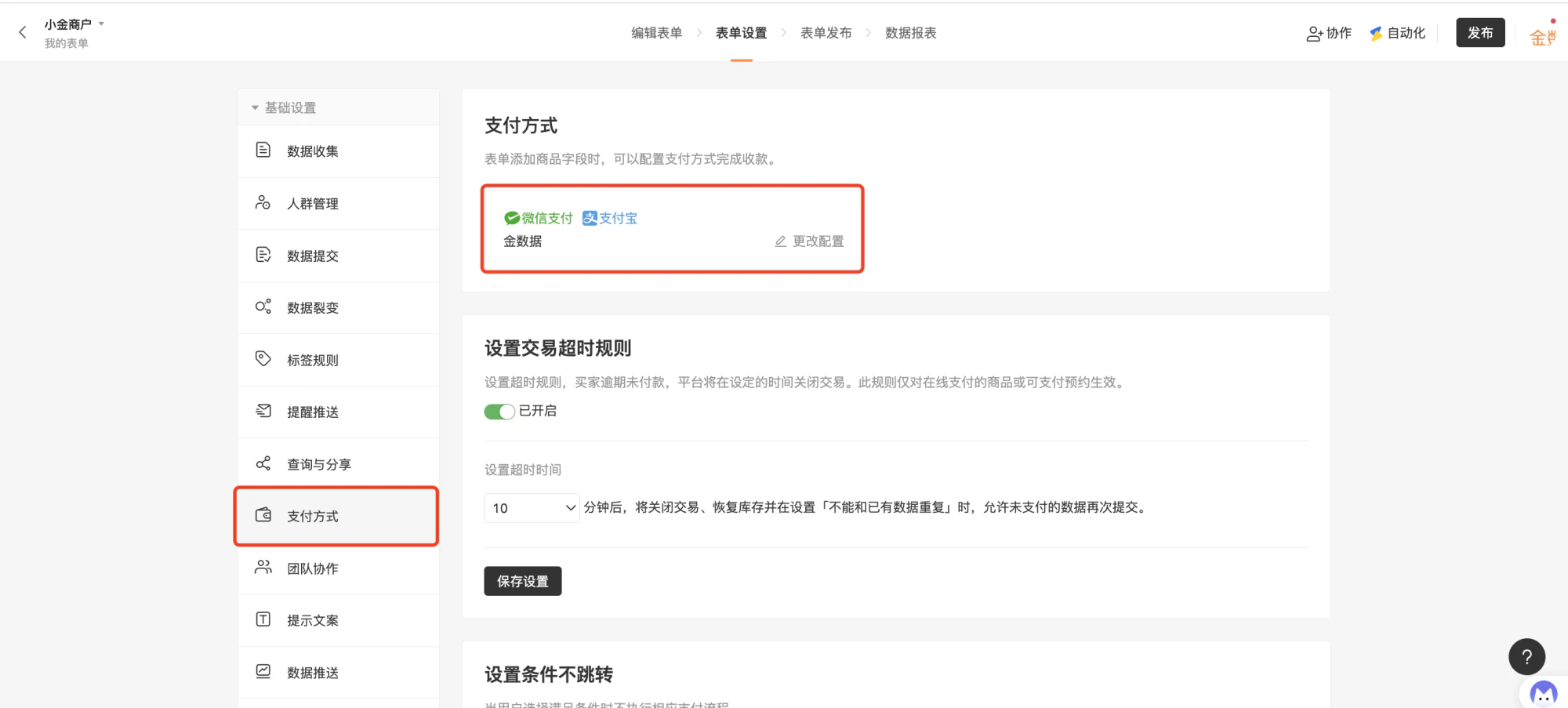Click the 数据裂变 sidebar icon

(263, 307)
